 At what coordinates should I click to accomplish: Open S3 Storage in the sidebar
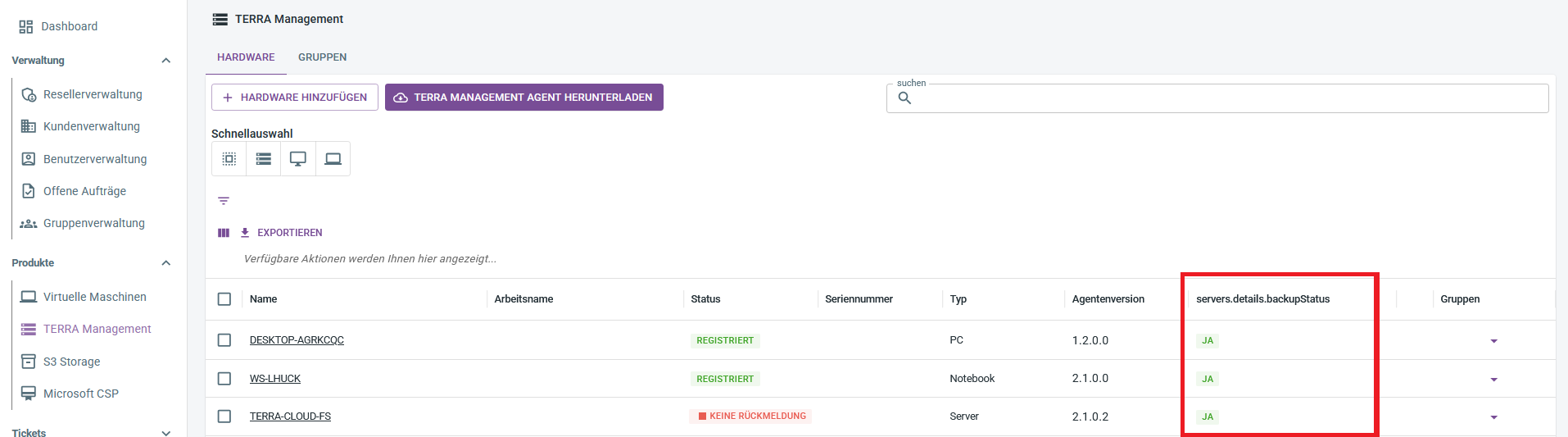tap(71, 362)
